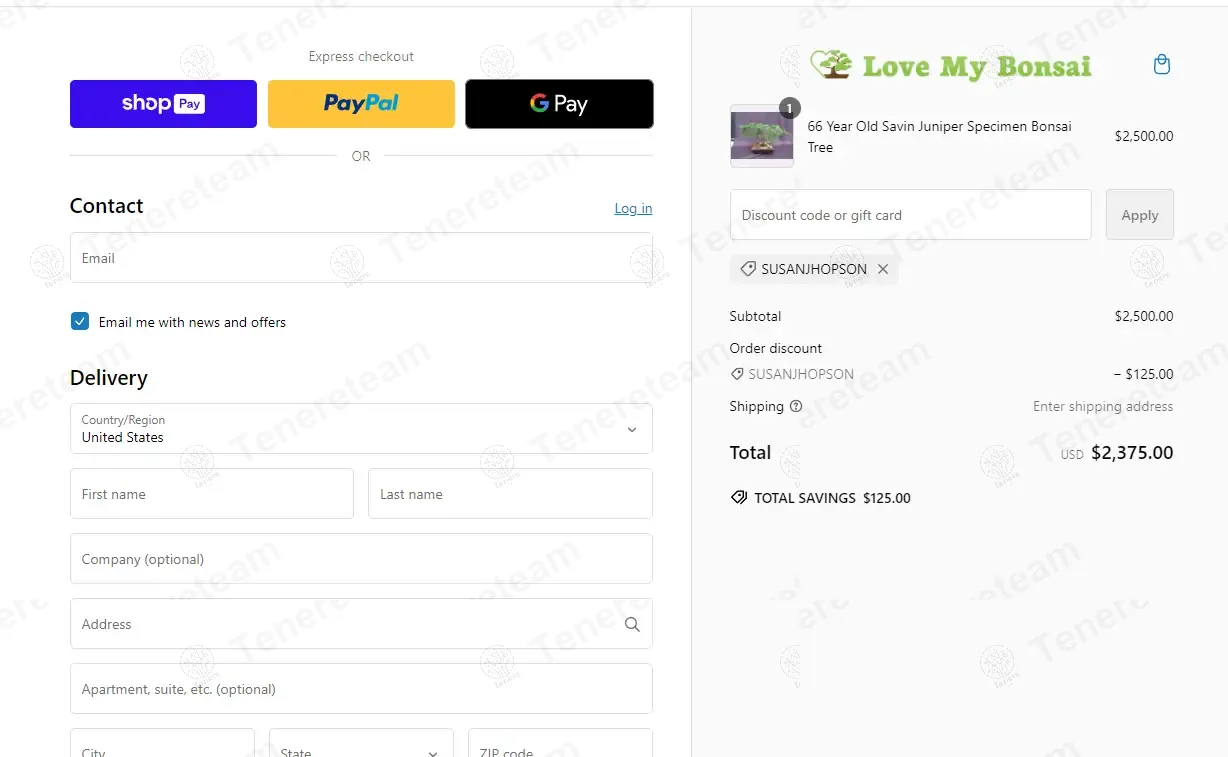Click the Total Savings tag icon
The height and width of the screenshot is (757, 1228).
[x=739, y=498]
